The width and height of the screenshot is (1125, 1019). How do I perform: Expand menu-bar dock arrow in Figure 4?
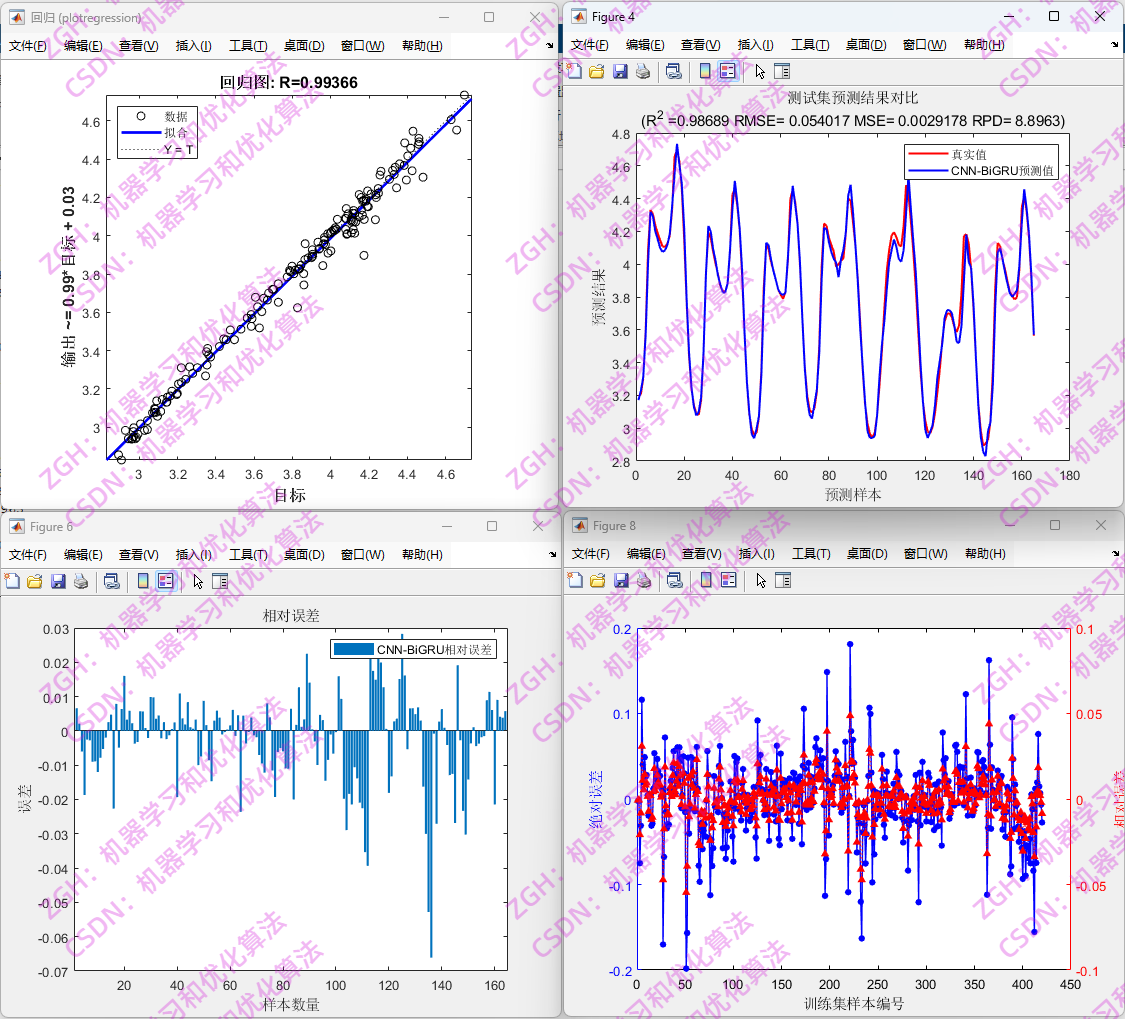tap(1114, 44)
